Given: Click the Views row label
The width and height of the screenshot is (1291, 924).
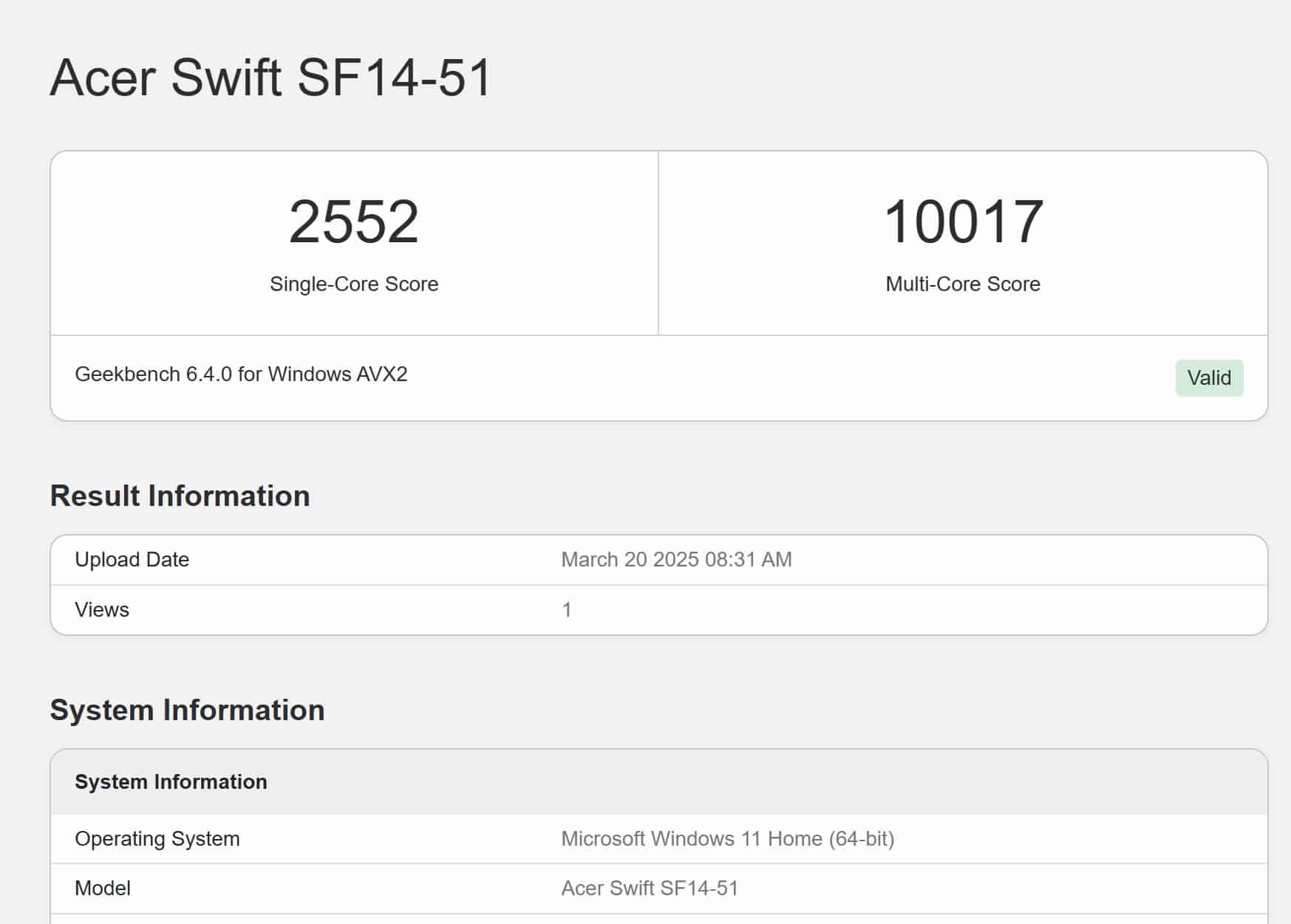Looking at the screenshot, I should (x=102, y=610).
